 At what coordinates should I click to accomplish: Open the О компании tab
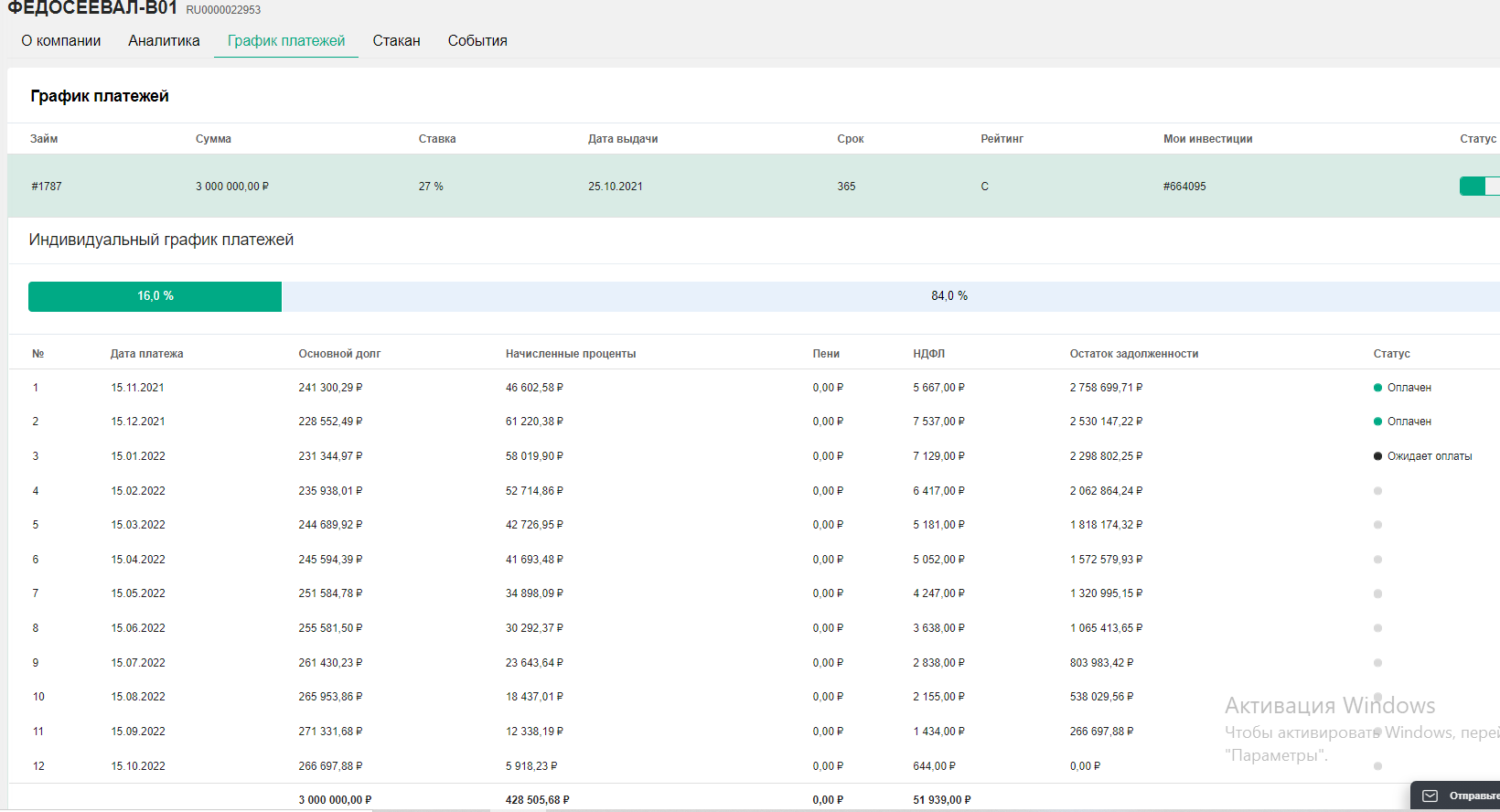[x=61, y=41]
